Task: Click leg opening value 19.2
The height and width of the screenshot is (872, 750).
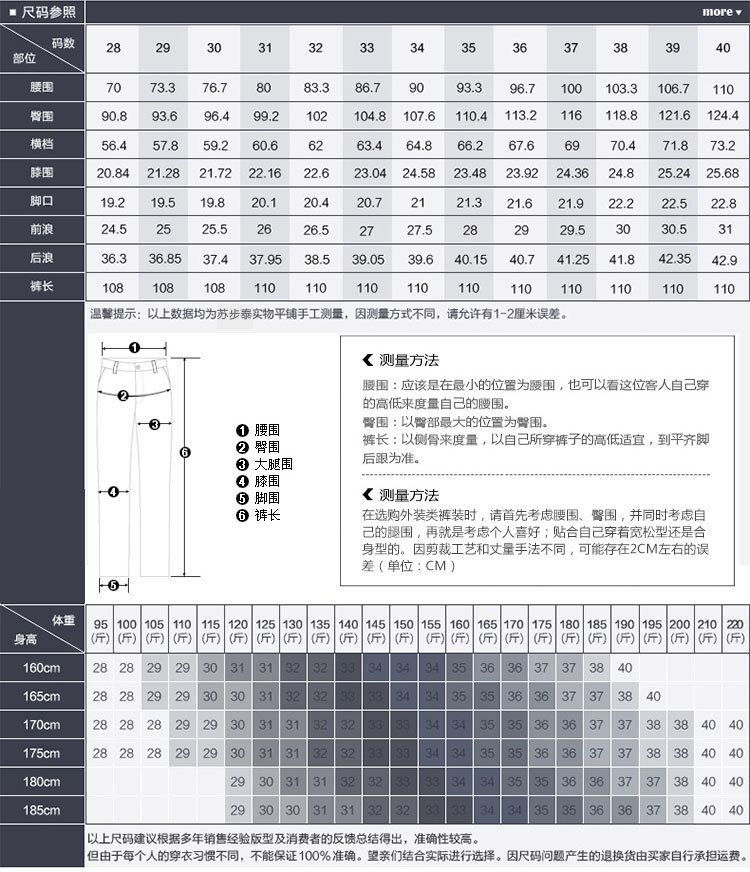Action: click(x=113, y=203)
